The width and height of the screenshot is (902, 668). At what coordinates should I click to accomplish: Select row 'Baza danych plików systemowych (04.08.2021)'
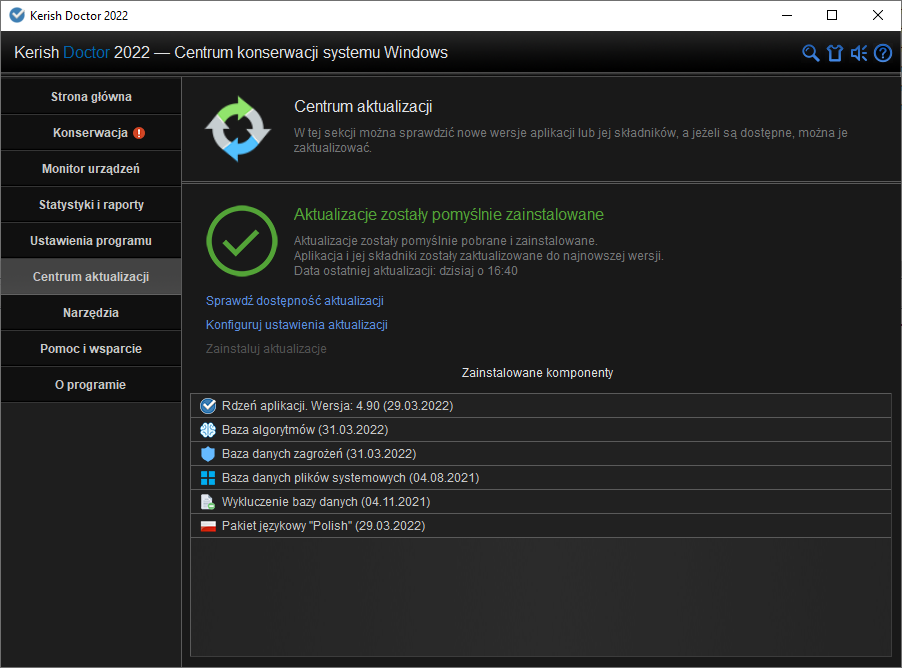point(541,478)
